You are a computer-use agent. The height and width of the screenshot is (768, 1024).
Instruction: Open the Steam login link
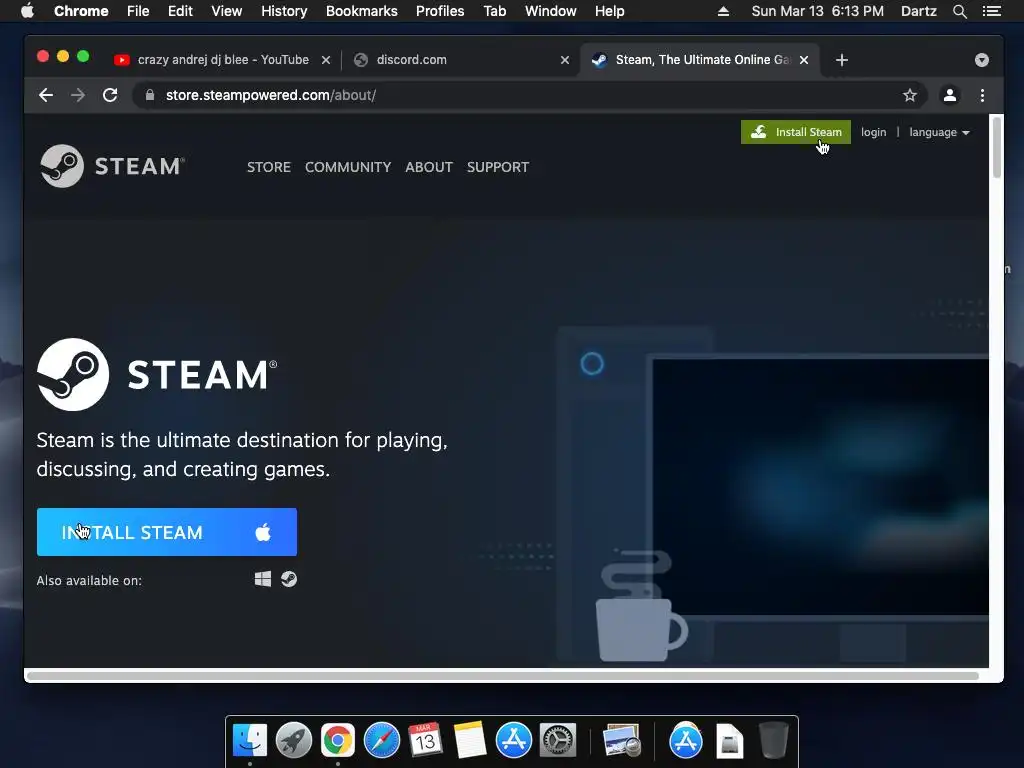[x=873, y=132]
